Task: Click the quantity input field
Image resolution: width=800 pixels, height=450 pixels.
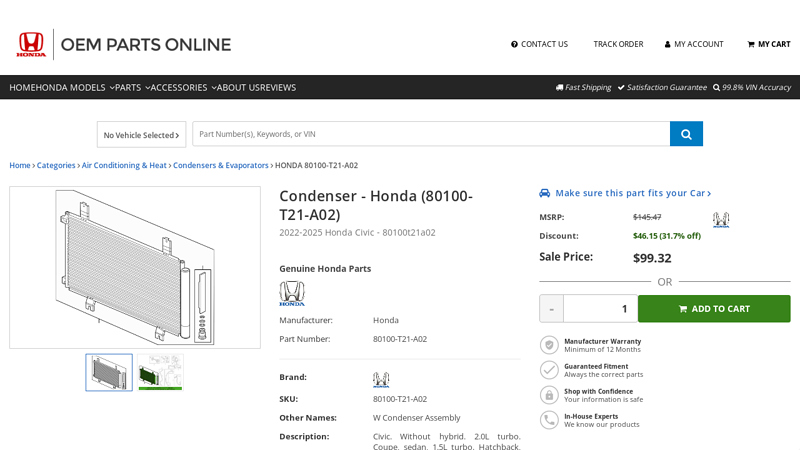Action: [x=600, y=308]
